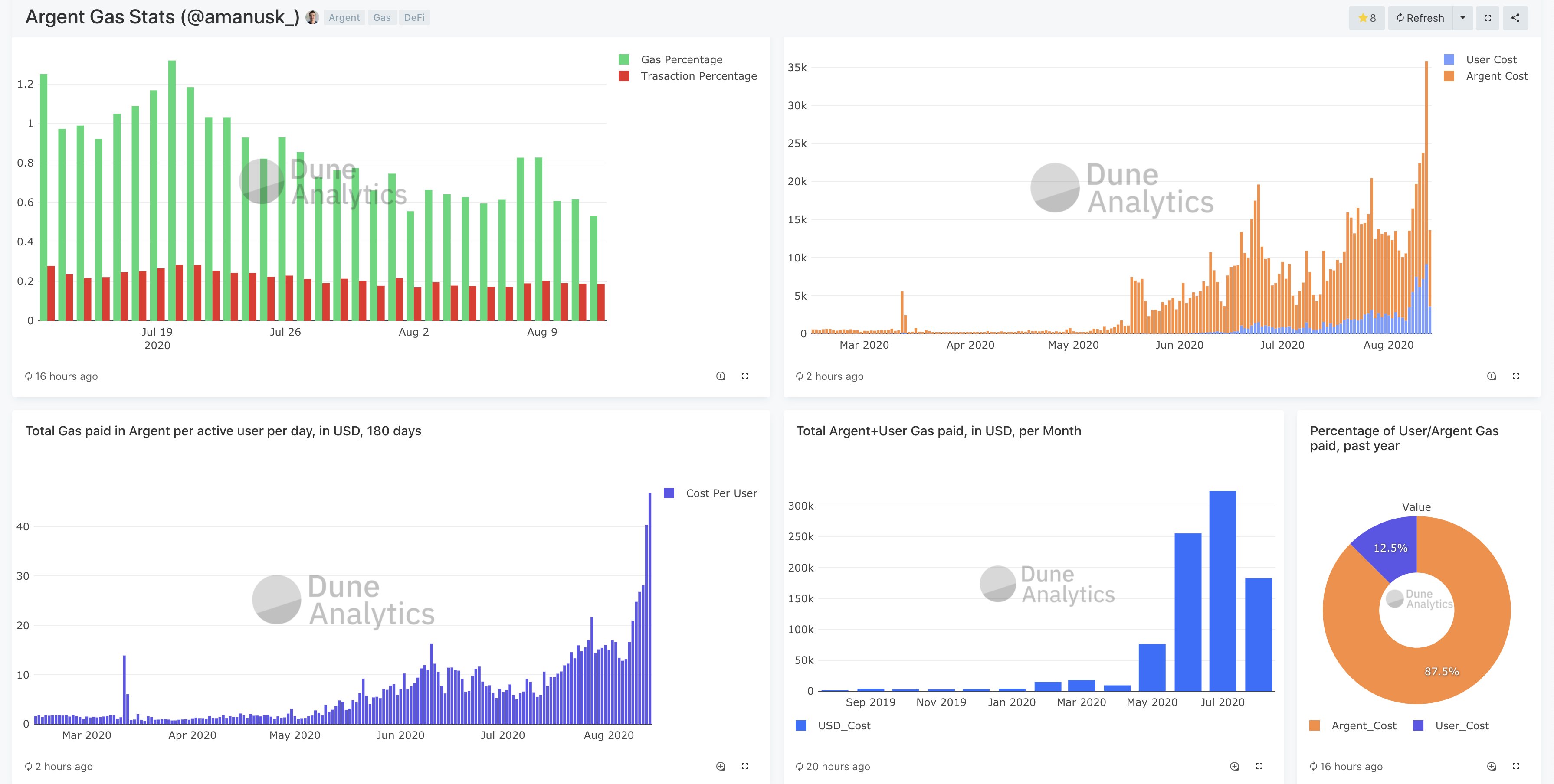Viewport: 1554px width, 784px height.
Task: Expand the User/Argent Cost chart fullscreen
Action: point(1516,376)
